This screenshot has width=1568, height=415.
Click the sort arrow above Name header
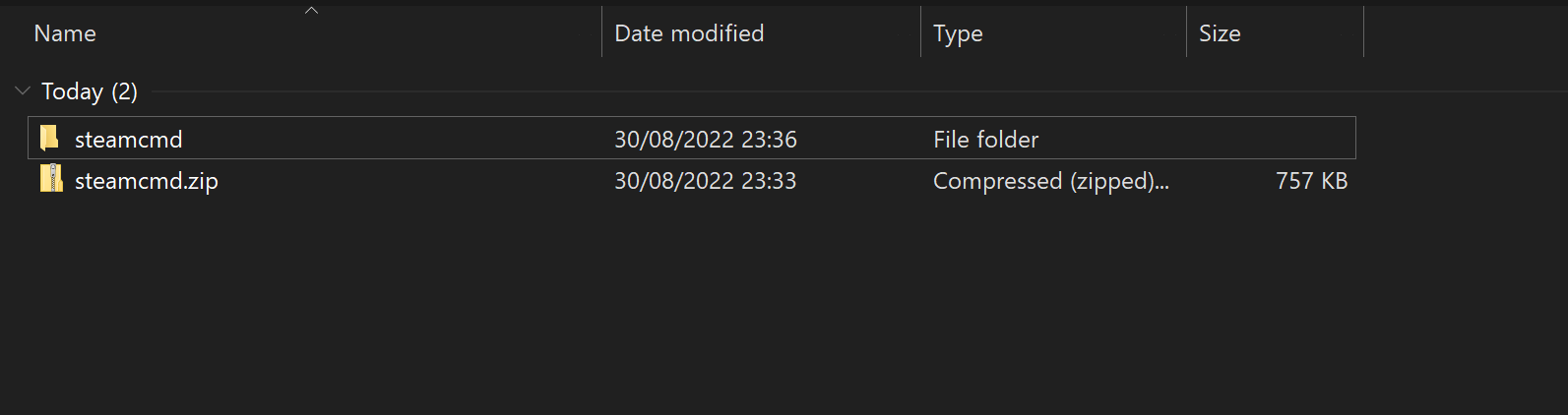311,10
